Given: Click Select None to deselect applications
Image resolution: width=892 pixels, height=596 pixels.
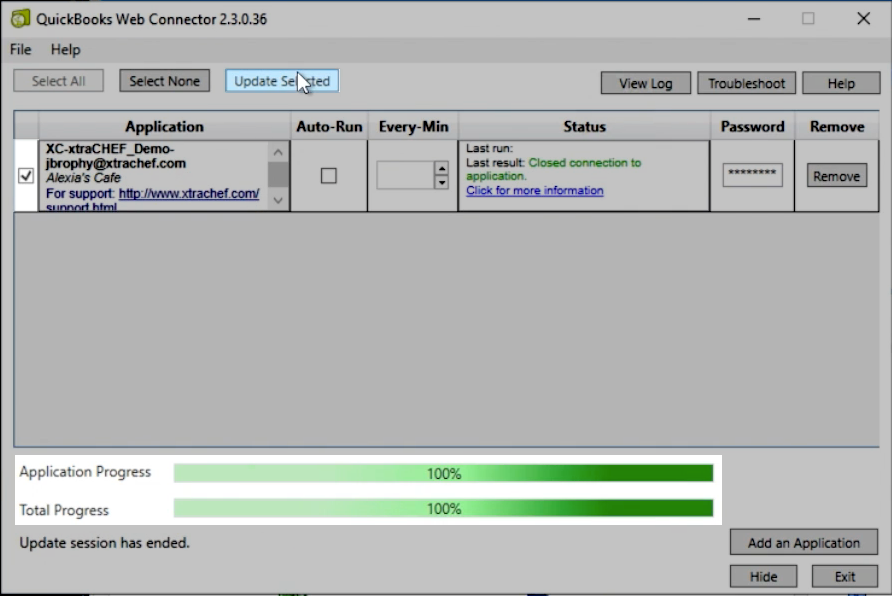Looking at the screenshot, I should pyautogui.click(x=164, y=81).
